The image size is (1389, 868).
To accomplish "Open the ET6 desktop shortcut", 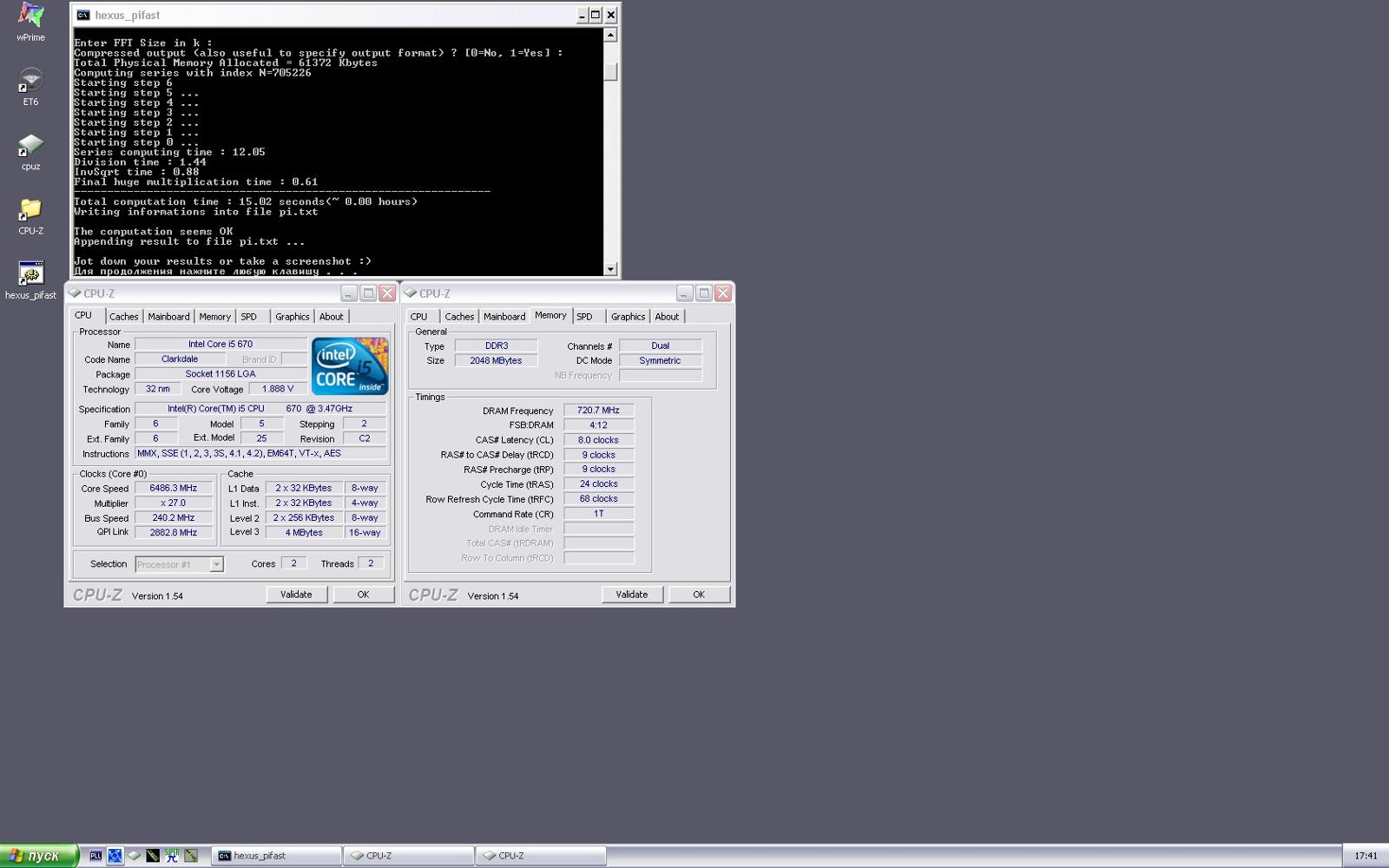I will pyautogui.click(x=30, y=87).
